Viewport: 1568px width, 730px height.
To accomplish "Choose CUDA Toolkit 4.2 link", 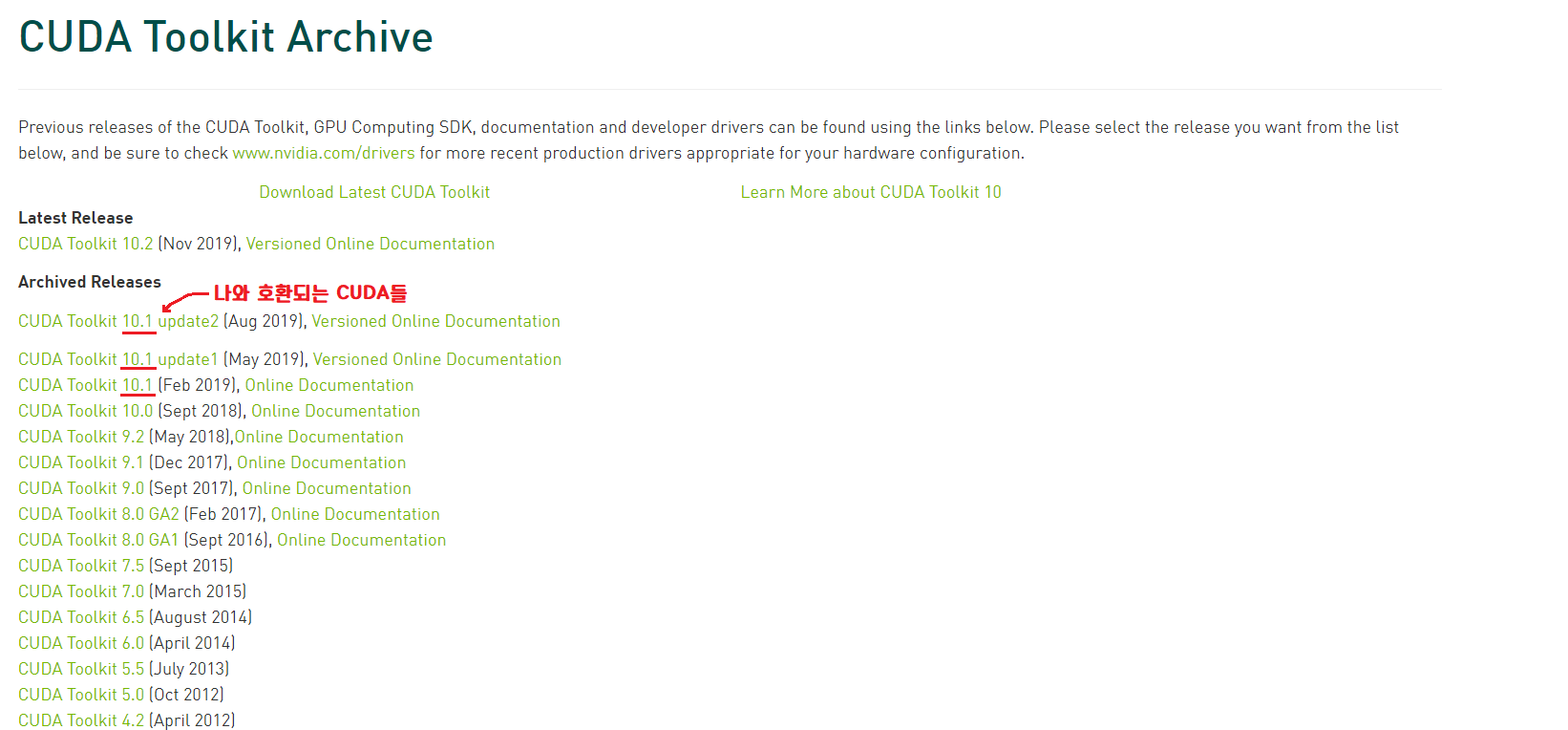I will click(81, 720).
